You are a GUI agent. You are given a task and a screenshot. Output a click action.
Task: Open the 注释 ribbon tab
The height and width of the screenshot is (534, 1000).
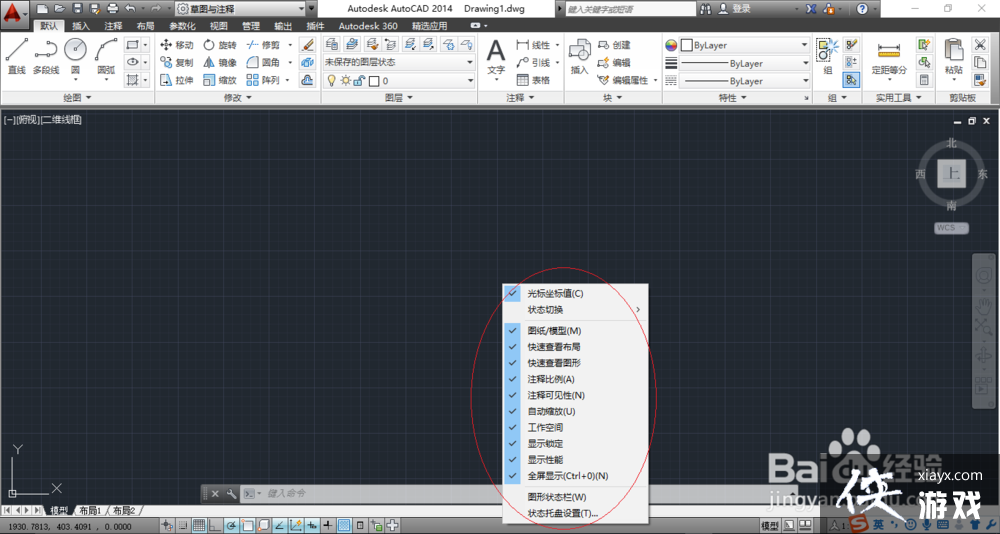pos(114,26)
